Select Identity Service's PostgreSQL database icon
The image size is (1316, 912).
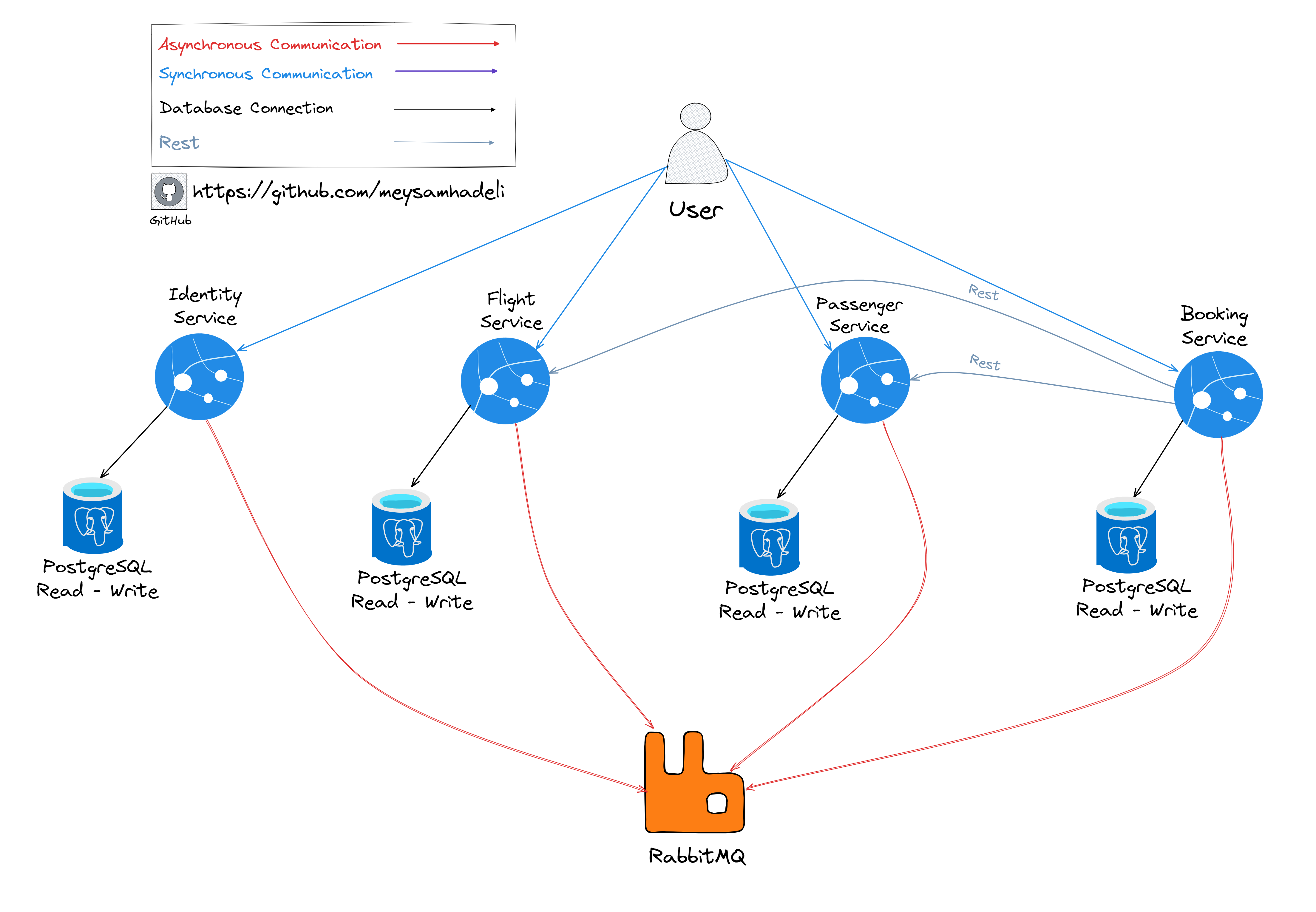click(x=92, y=516)
